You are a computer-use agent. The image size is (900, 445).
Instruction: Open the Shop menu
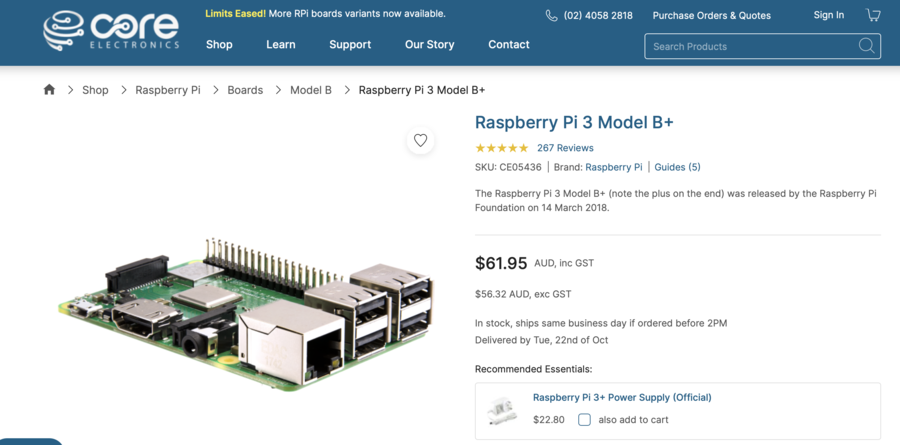click(x=219, y=45)
